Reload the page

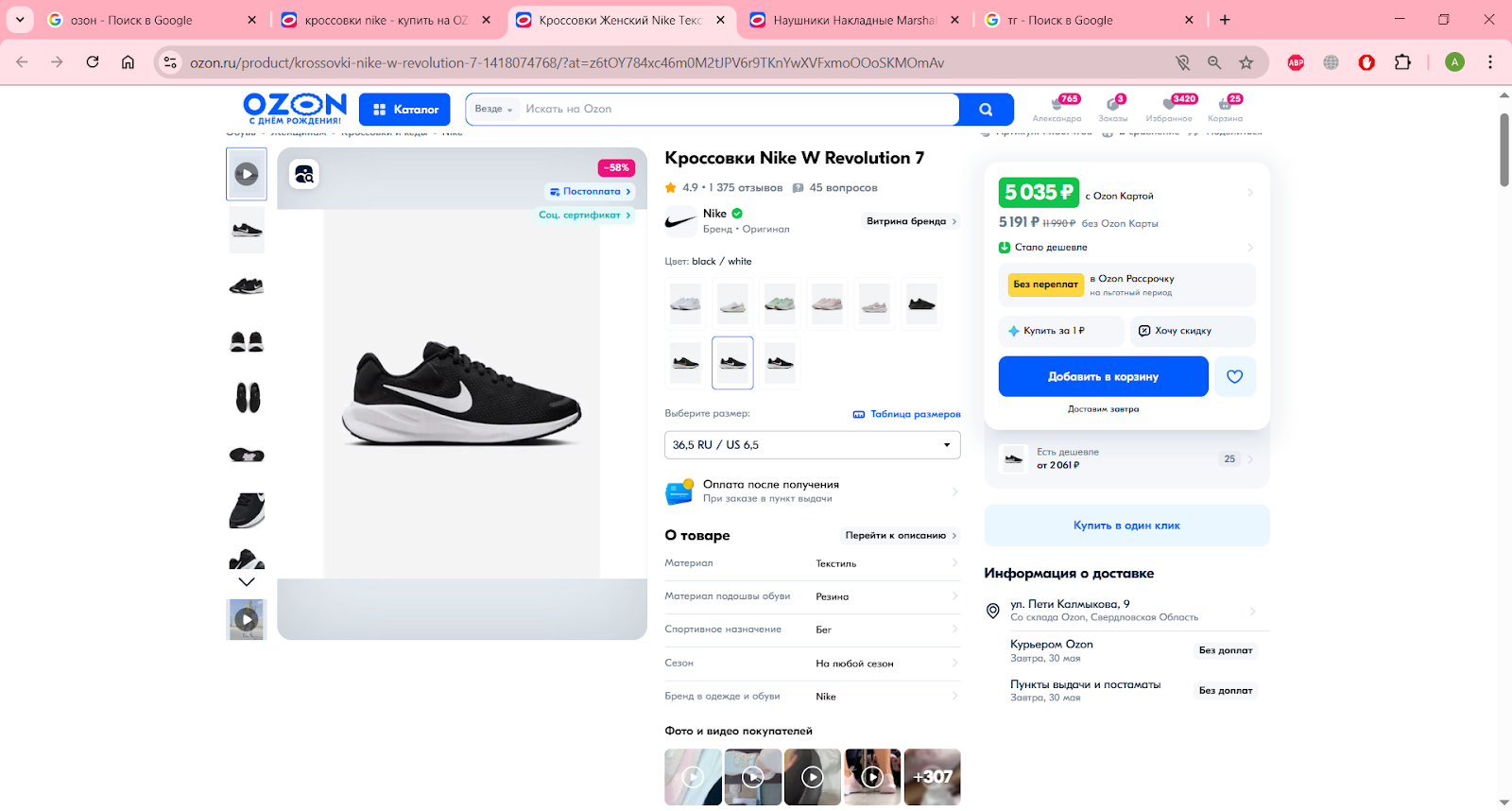[93, 62]
